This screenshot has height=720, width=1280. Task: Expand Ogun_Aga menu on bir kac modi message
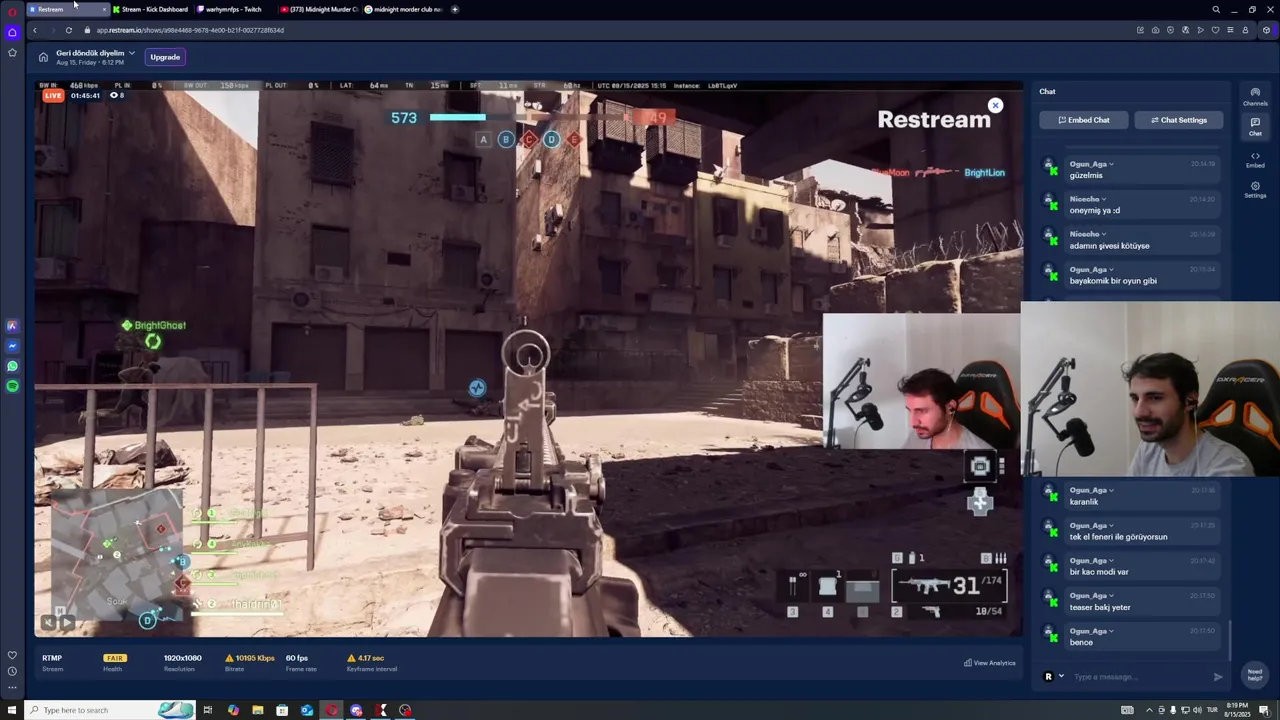tap(1112, 560)
